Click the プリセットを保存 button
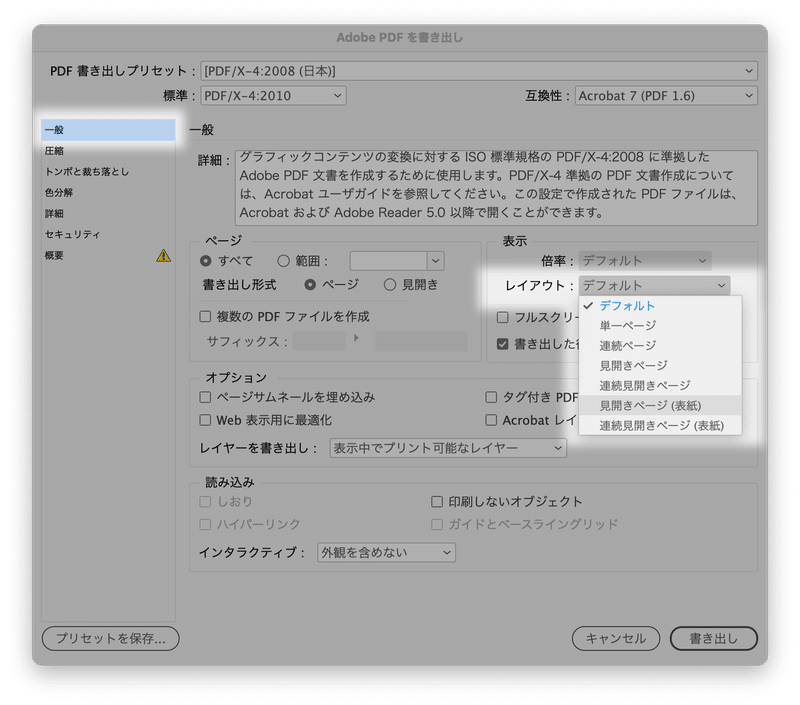The width and height of the screenshot is (800, 705). (x=111, y=638)
